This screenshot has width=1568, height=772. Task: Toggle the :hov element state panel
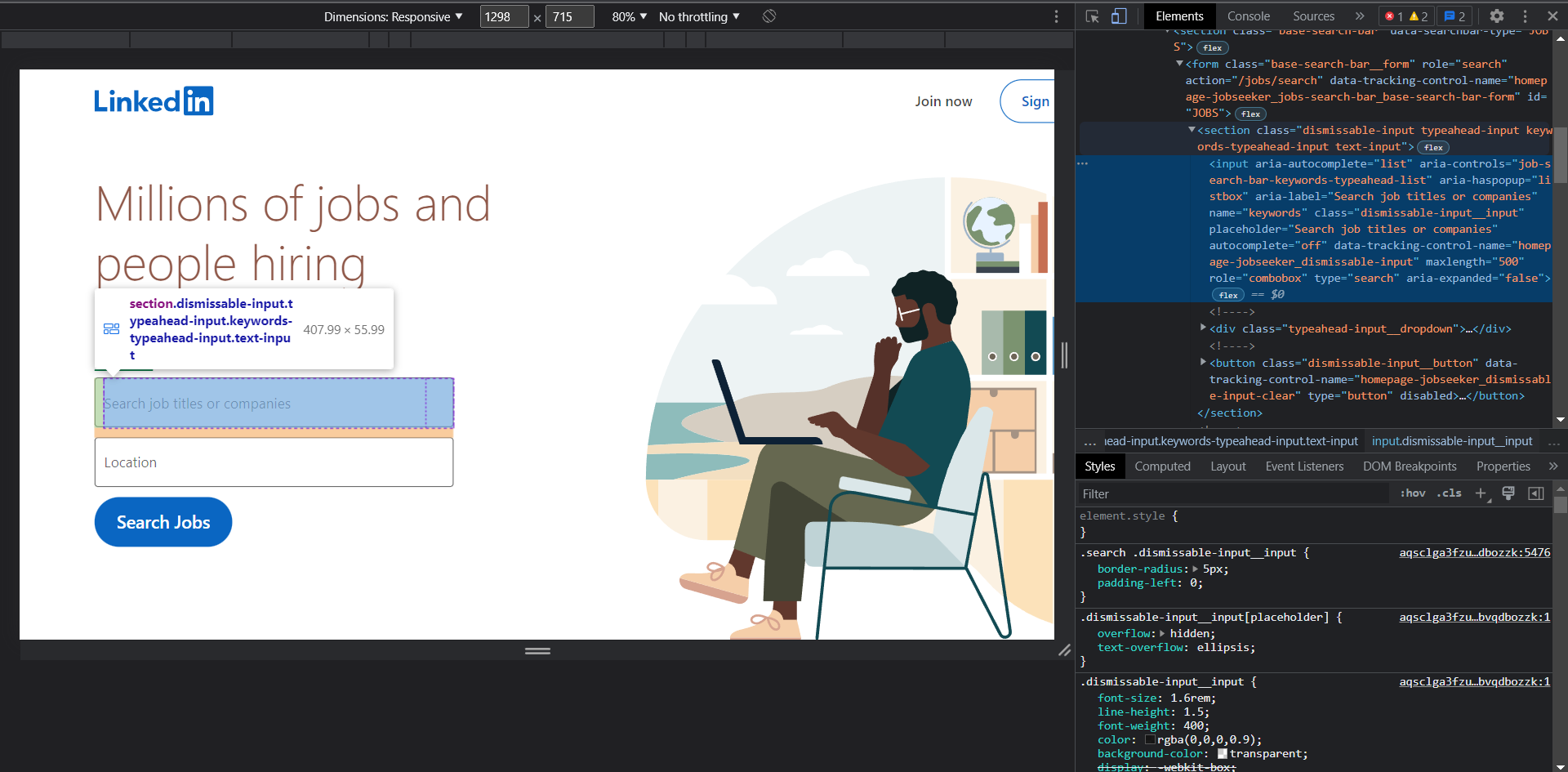point(1412,493)
